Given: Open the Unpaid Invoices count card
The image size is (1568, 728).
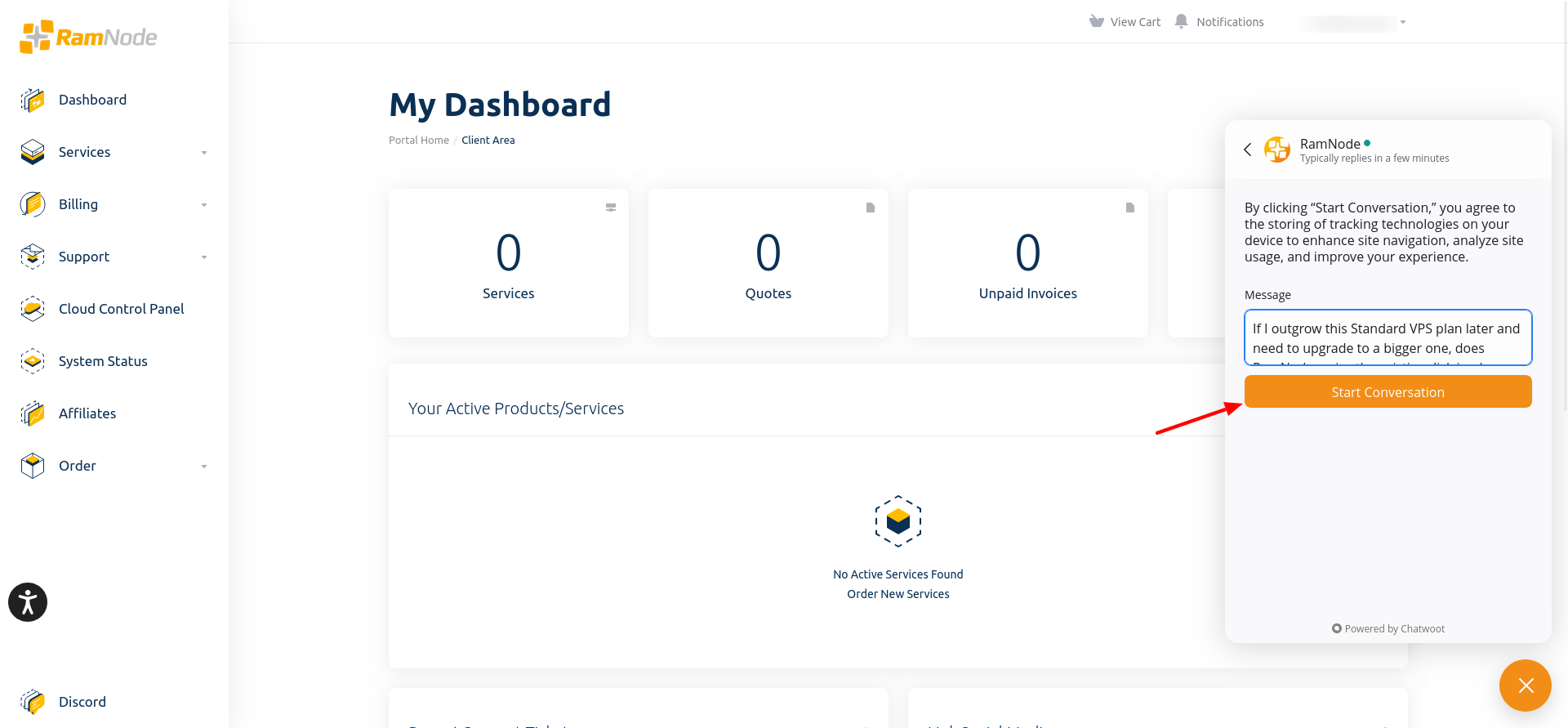Looking at the screenshot, I should 1028,263.
